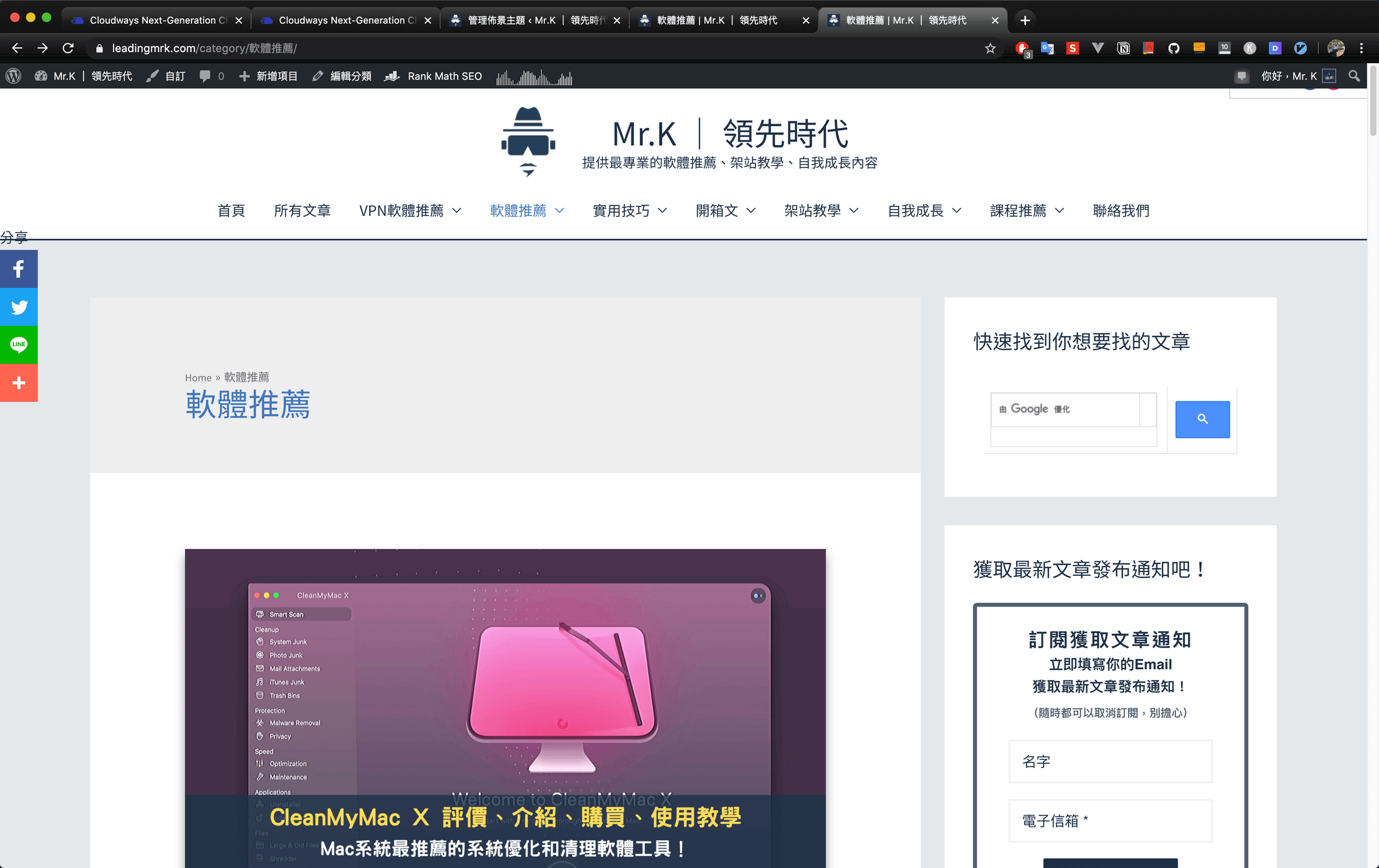The height and width of the screenshot is (868, 1379).
Task: Click 自訂 in admin bar
Action: click(x=166, y=76)
